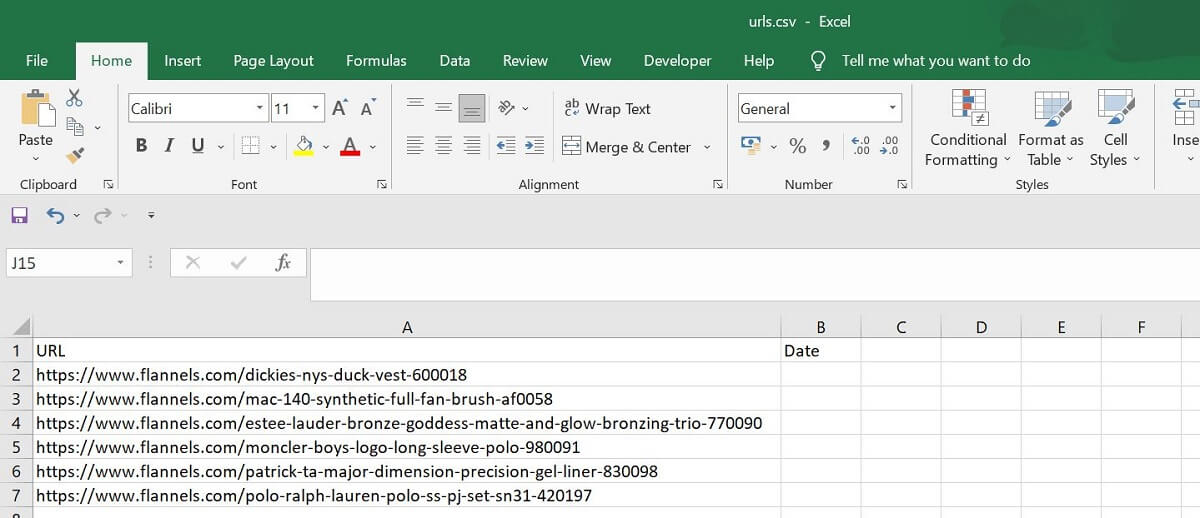Viewport: 1200px width, 518px height.
Task: Switch to the Insert tab
Action: (183, 61)
